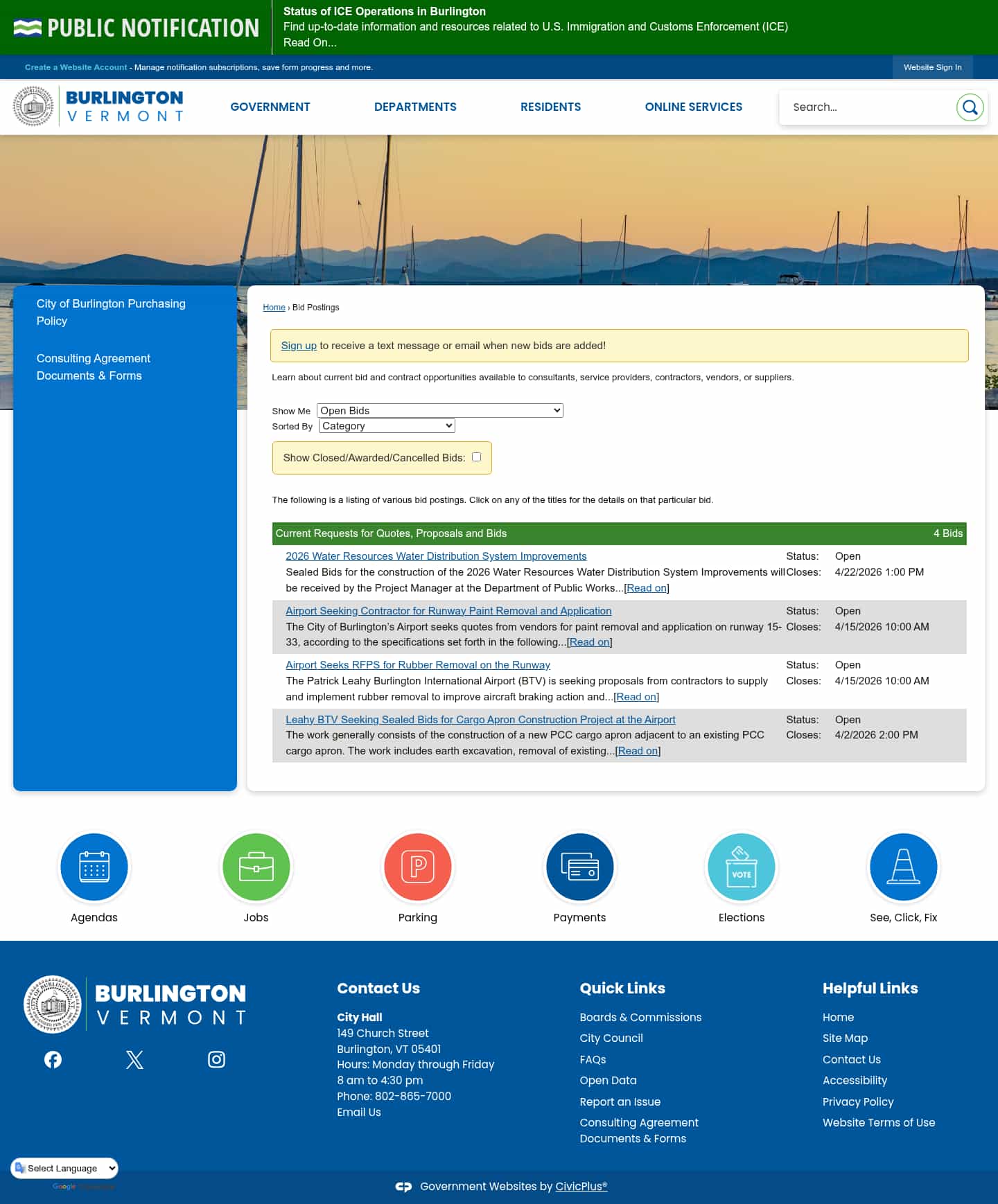Open Leahy BTV Cargo Apron bid

click(x=480, y=720)
